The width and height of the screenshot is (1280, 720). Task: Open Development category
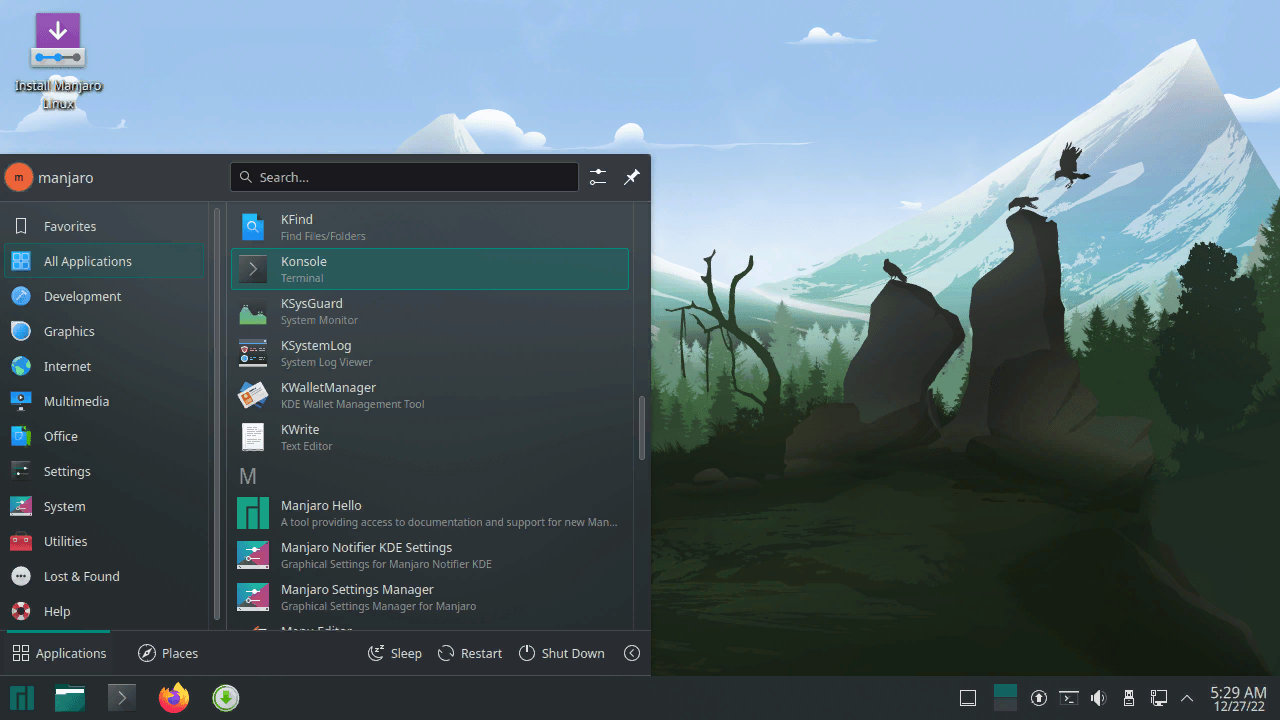104,296
